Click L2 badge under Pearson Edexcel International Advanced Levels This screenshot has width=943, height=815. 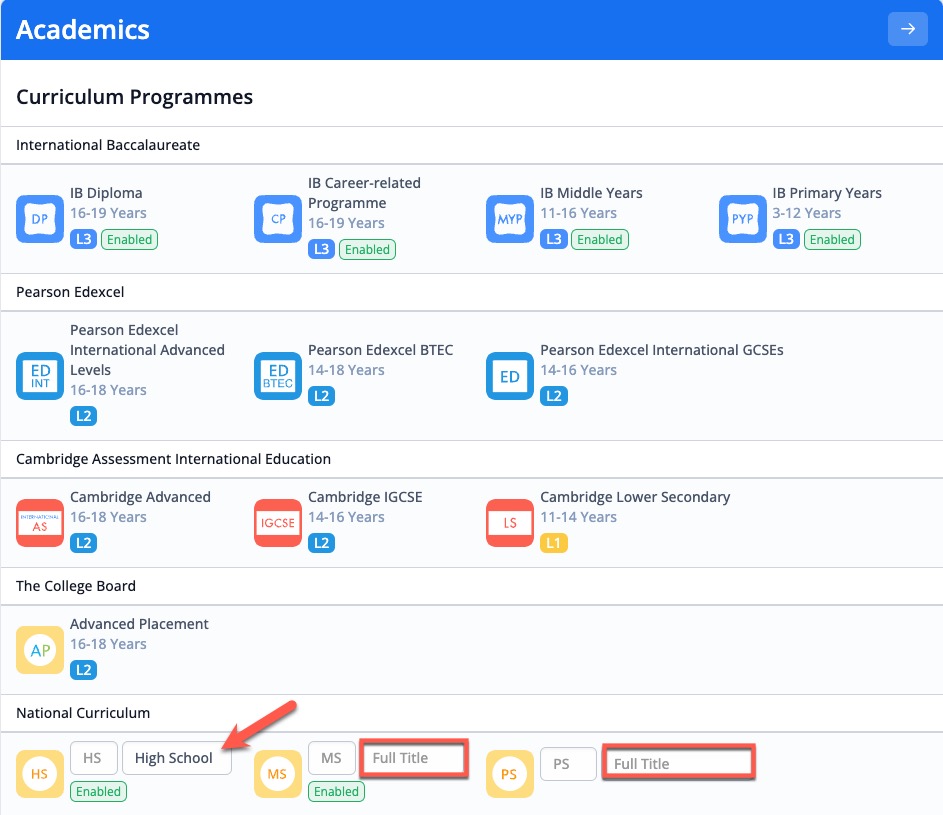84,416
